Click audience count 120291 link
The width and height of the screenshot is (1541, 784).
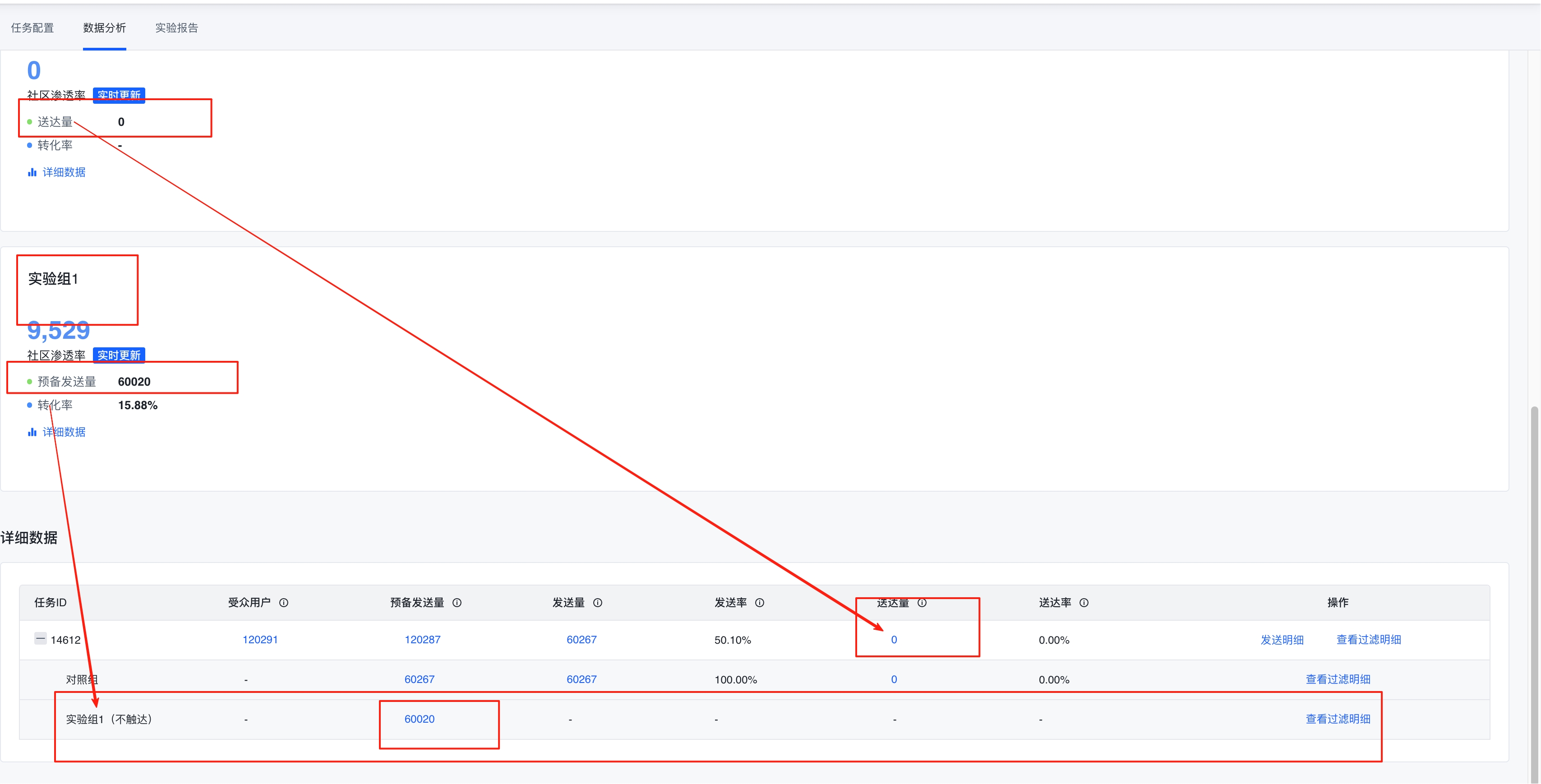pos(260,639)
